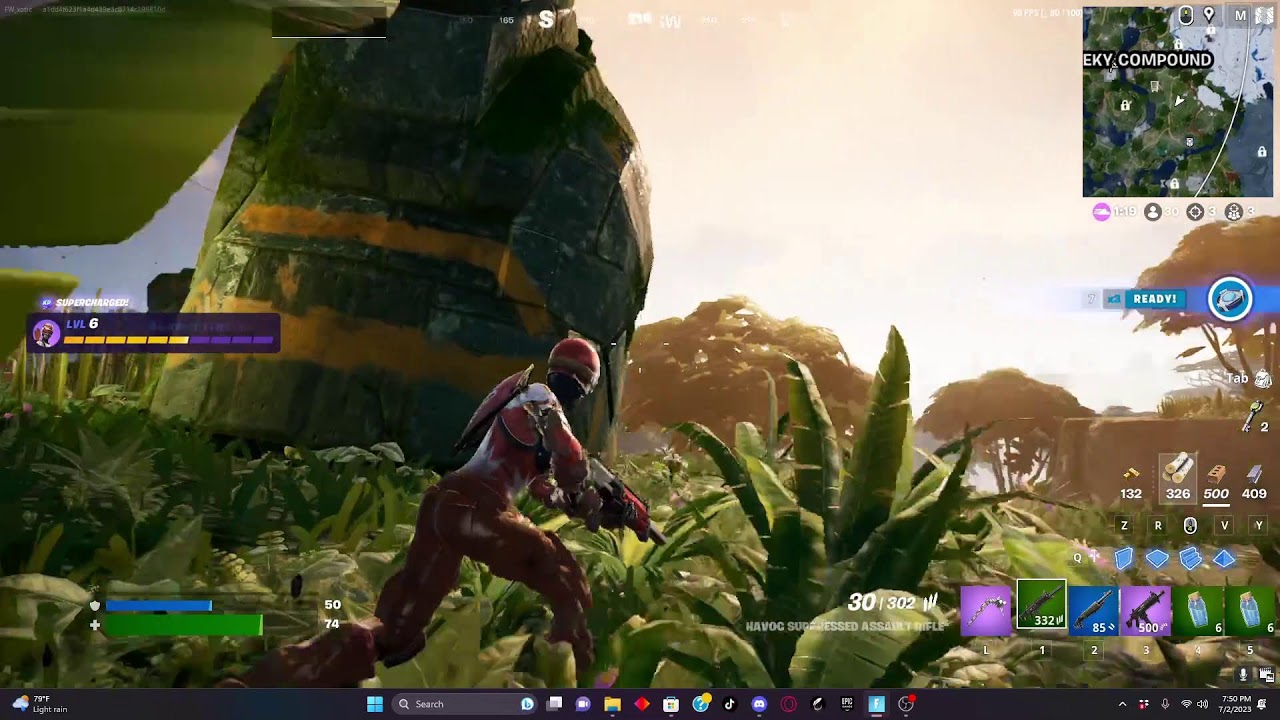The height and width of the screenshot is (720, 1280).
Task: Open Discord from the taskbar
Action: tap(759, 704)
